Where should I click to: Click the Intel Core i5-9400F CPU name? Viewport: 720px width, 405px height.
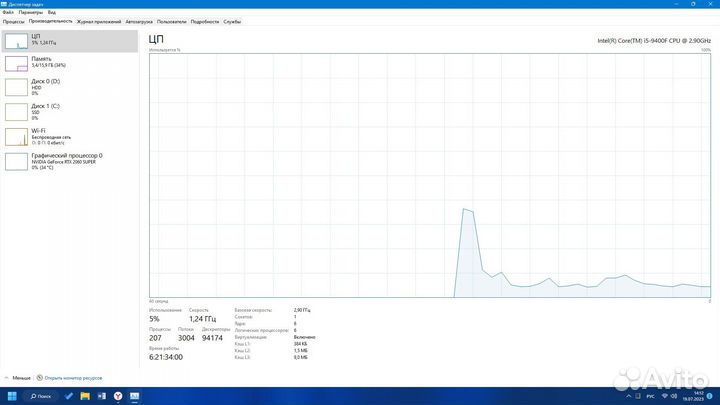[654, 41]
